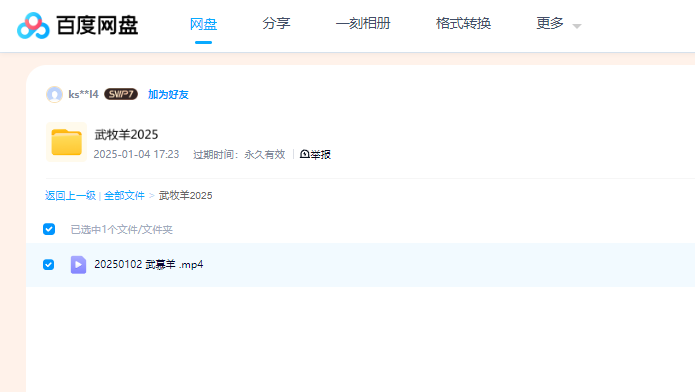
Task: Expand the 更多 dropdown menu
Action: click(x=558, y=24)
